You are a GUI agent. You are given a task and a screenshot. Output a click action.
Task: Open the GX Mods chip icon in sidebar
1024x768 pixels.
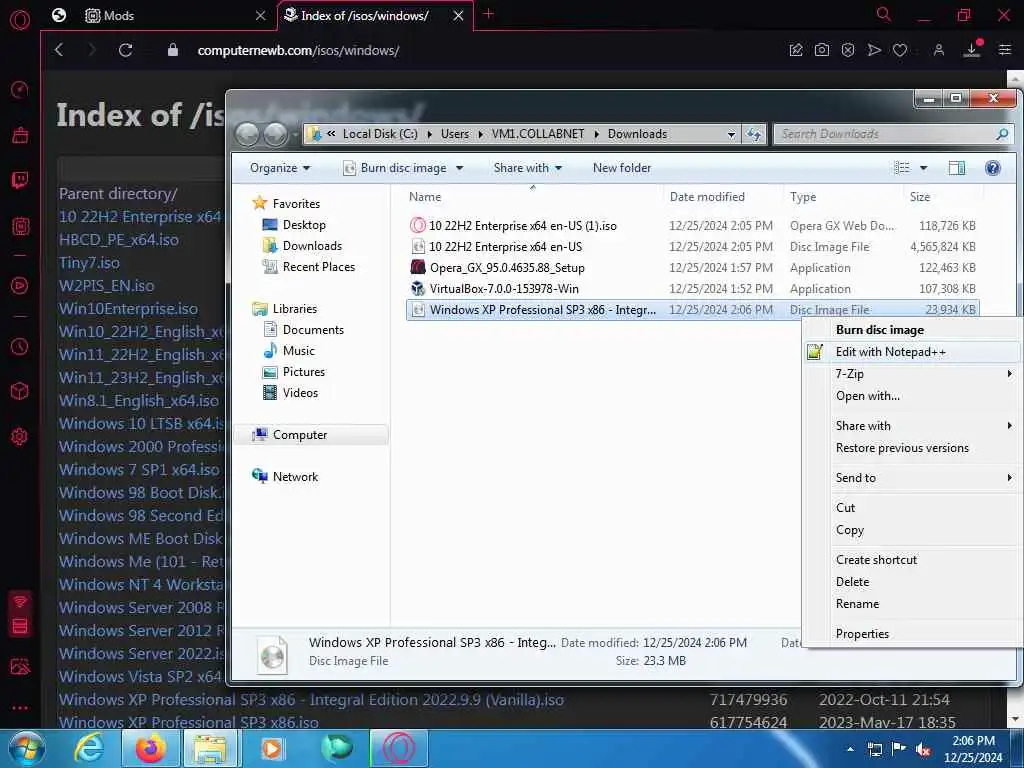(x=20, y=227)
